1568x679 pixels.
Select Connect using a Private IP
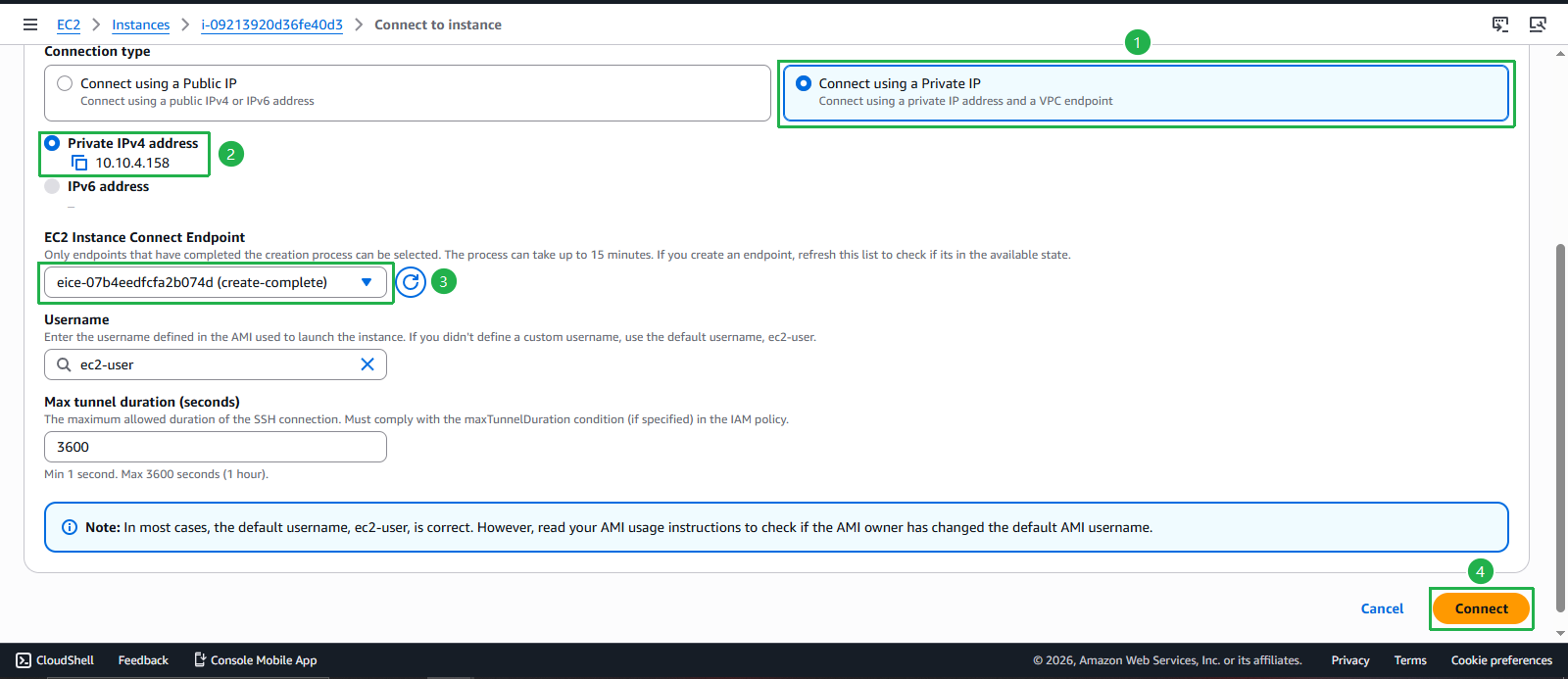tap(1146, 93)
